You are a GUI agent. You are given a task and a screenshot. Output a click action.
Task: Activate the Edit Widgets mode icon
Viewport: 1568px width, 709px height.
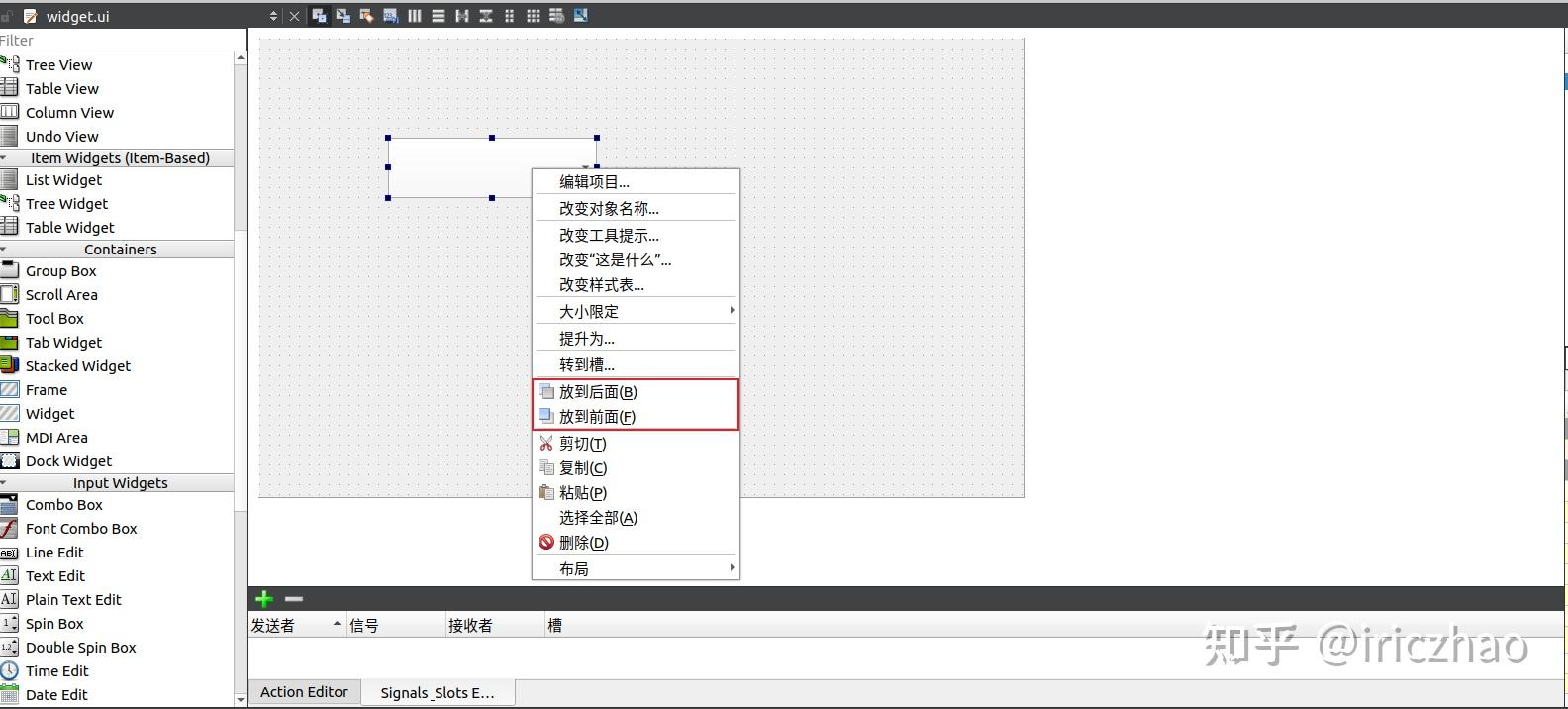pyautogui.click(x=319, y=16)
